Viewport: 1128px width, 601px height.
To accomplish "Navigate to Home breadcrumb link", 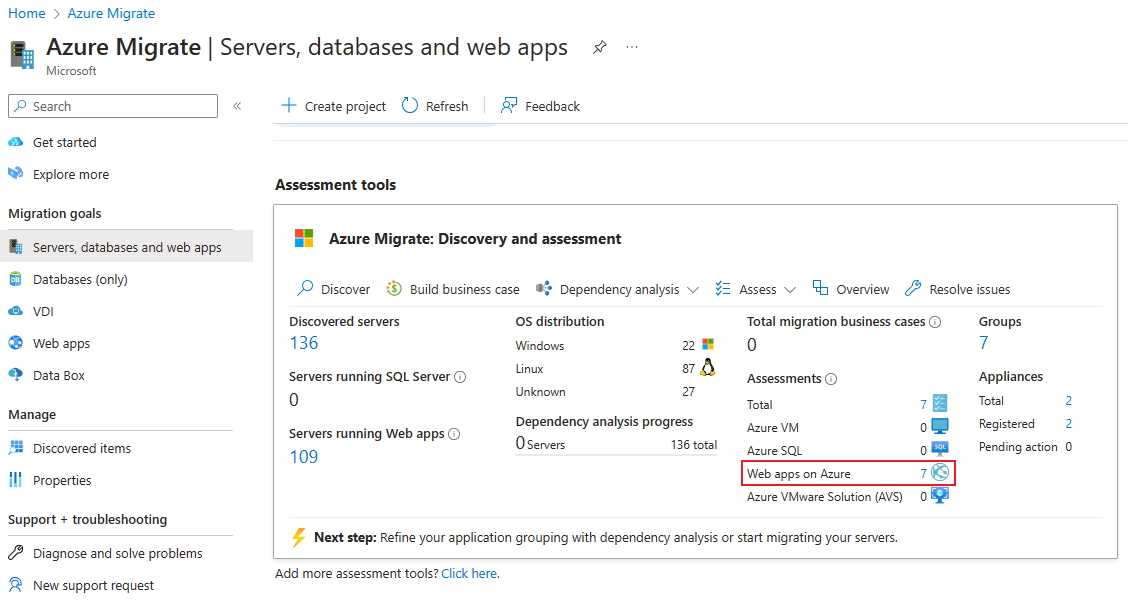I will pyautogui.click(x=27, y=13).
